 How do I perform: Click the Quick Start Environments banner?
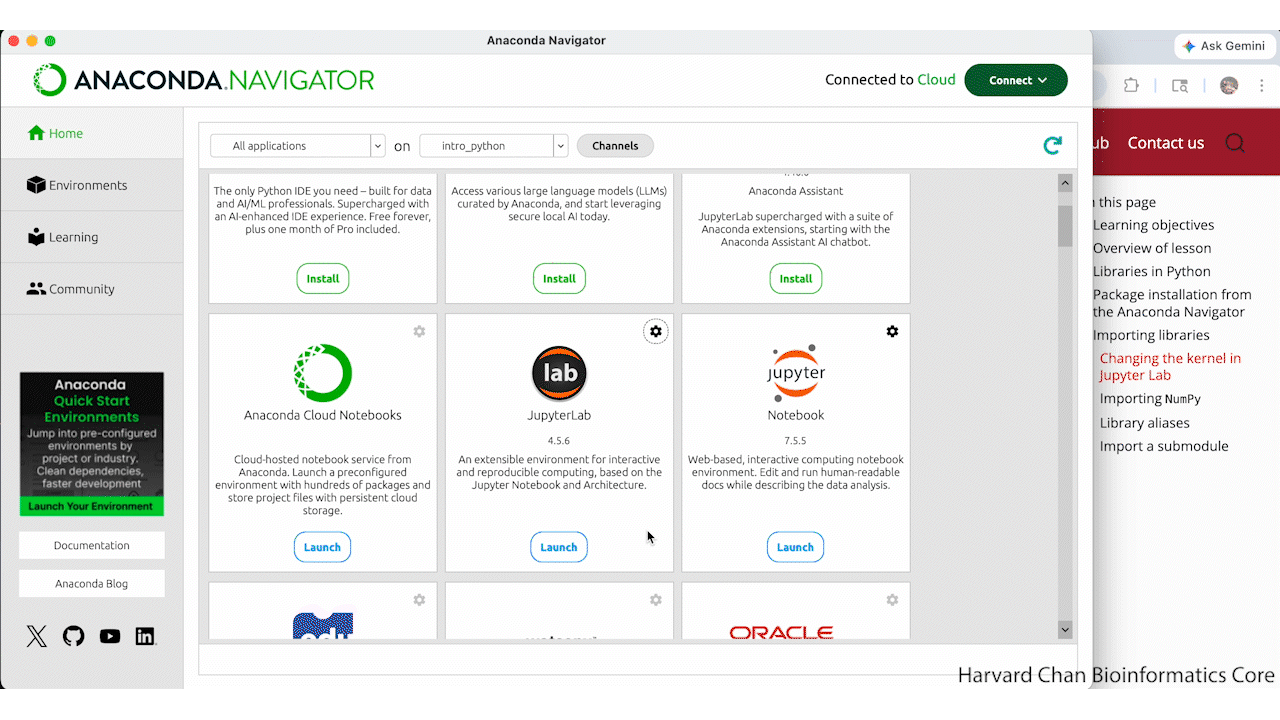point(91,444)
